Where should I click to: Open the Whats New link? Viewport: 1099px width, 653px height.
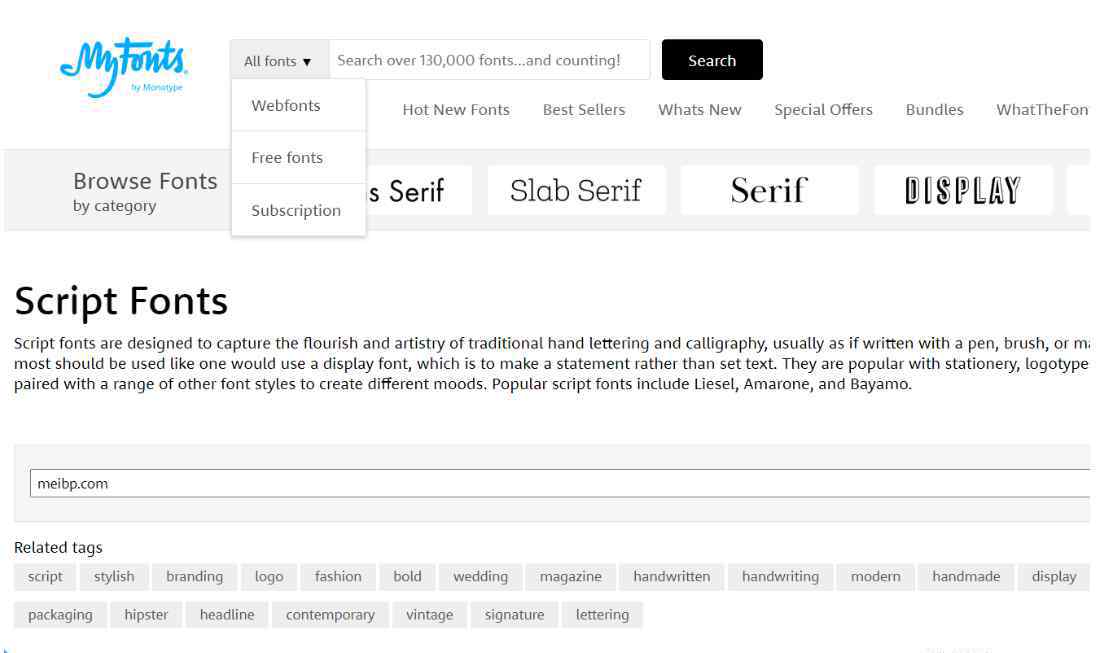coord(700,110)
